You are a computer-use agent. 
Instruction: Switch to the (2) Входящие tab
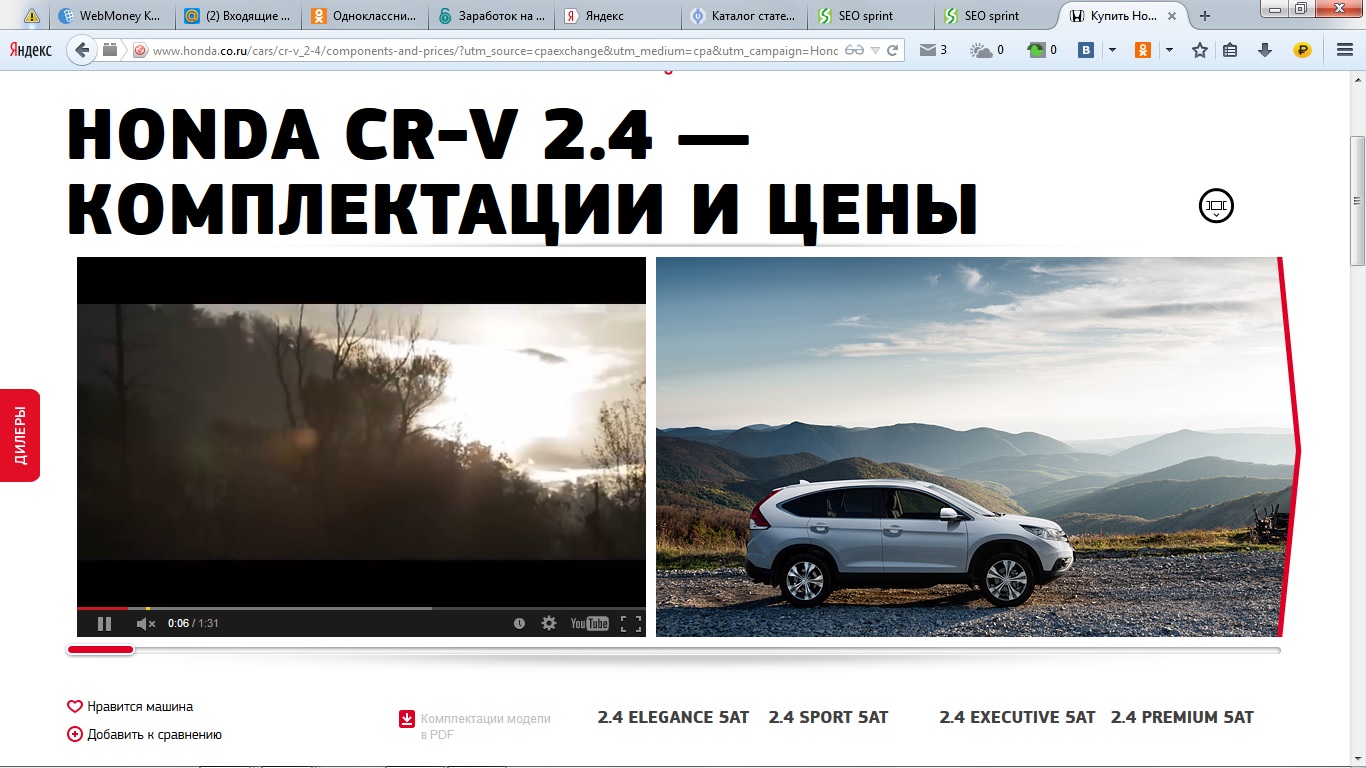click(240, 16)
